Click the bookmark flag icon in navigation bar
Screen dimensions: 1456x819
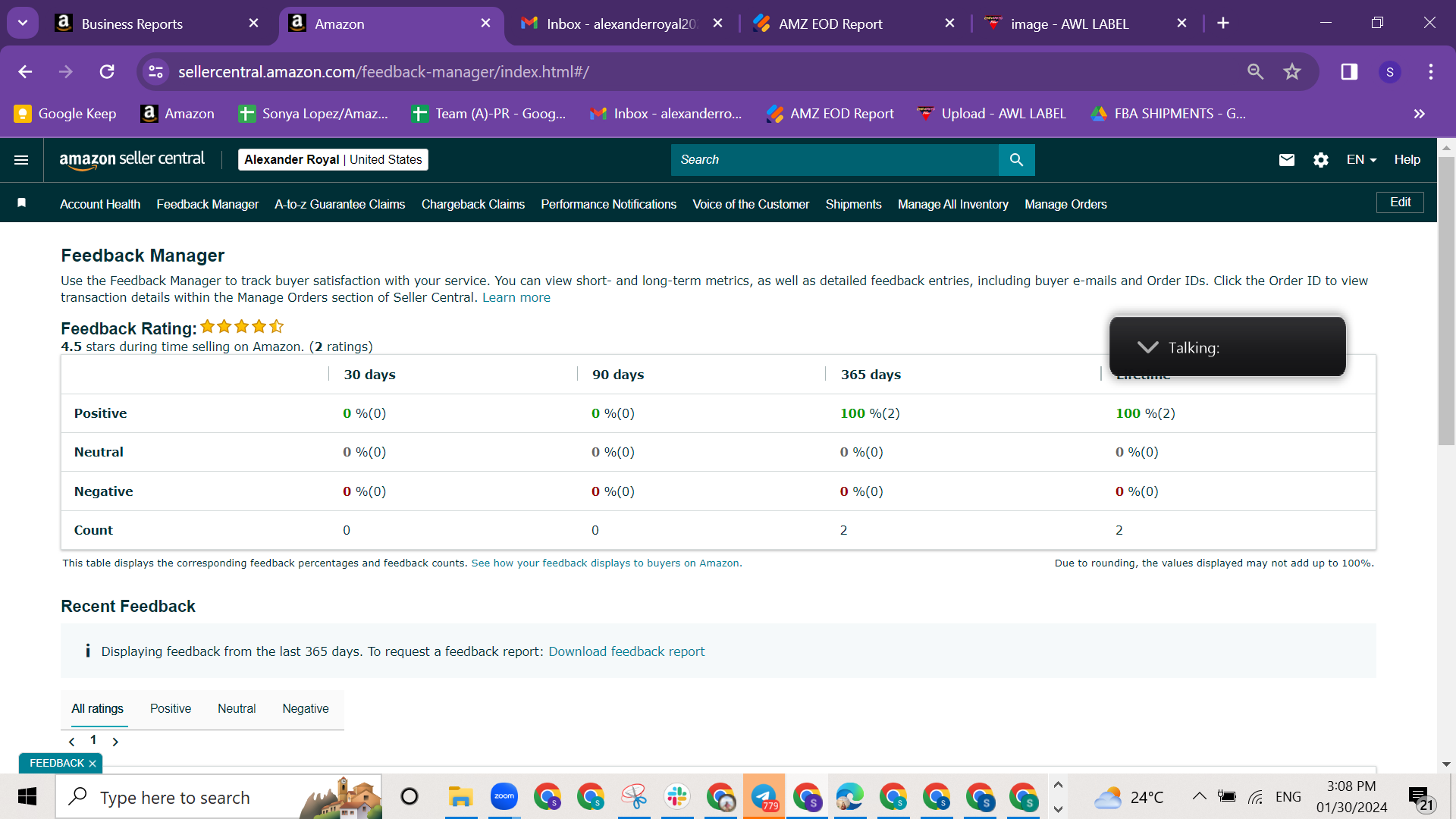tap(22, 202)
